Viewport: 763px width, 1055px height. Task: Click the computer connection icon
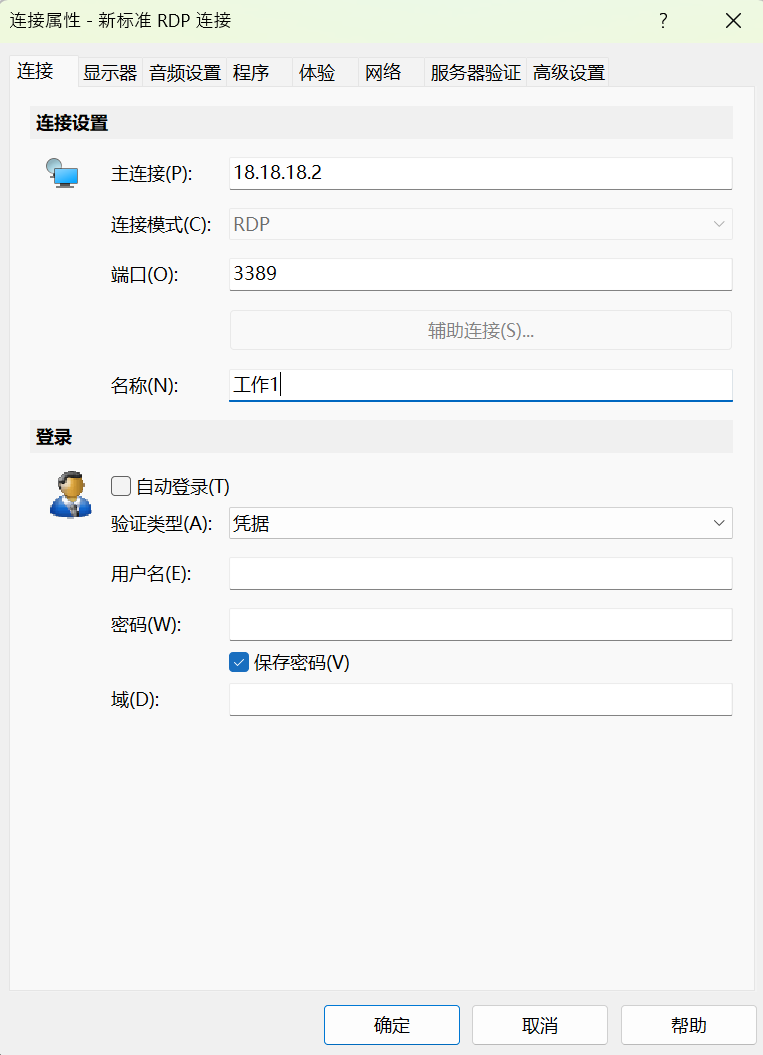pyautogui.click(x=62, y=173)
